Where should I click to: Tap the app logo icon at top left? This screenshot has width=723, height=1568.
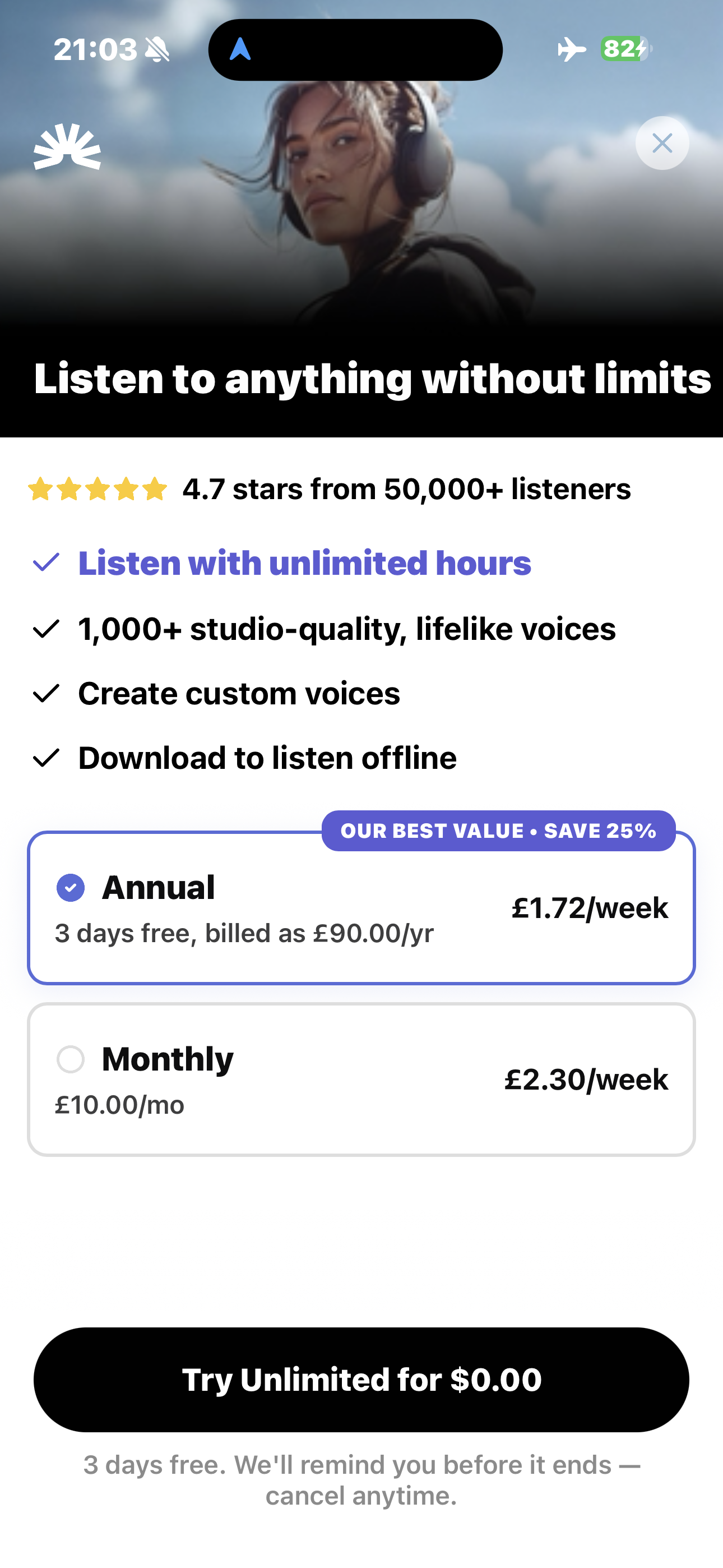(x=67, y=147)
